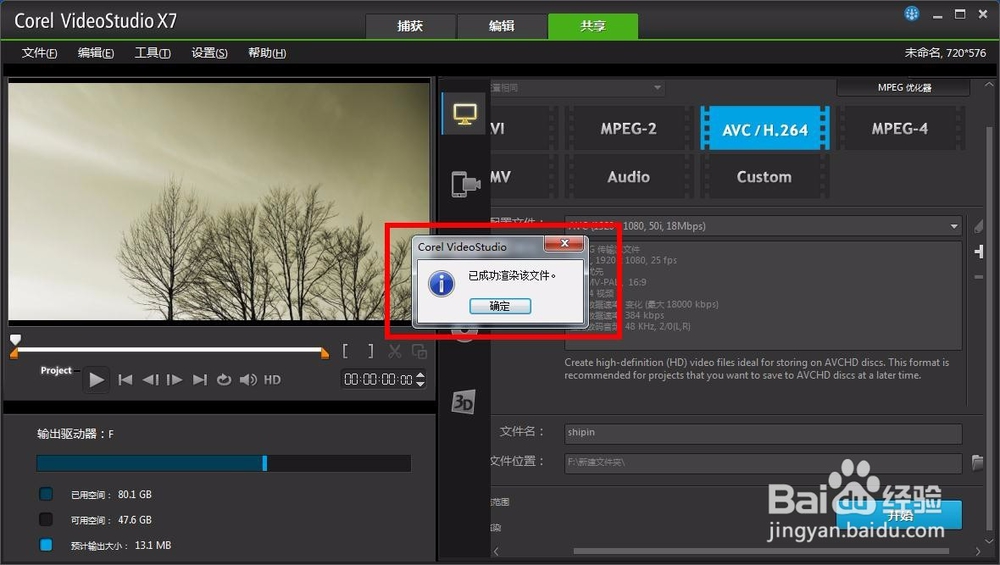Choose the MPEG-4 format
Image resolution: width=1000 pixels, height=565 pixels.
pos(900,128)
